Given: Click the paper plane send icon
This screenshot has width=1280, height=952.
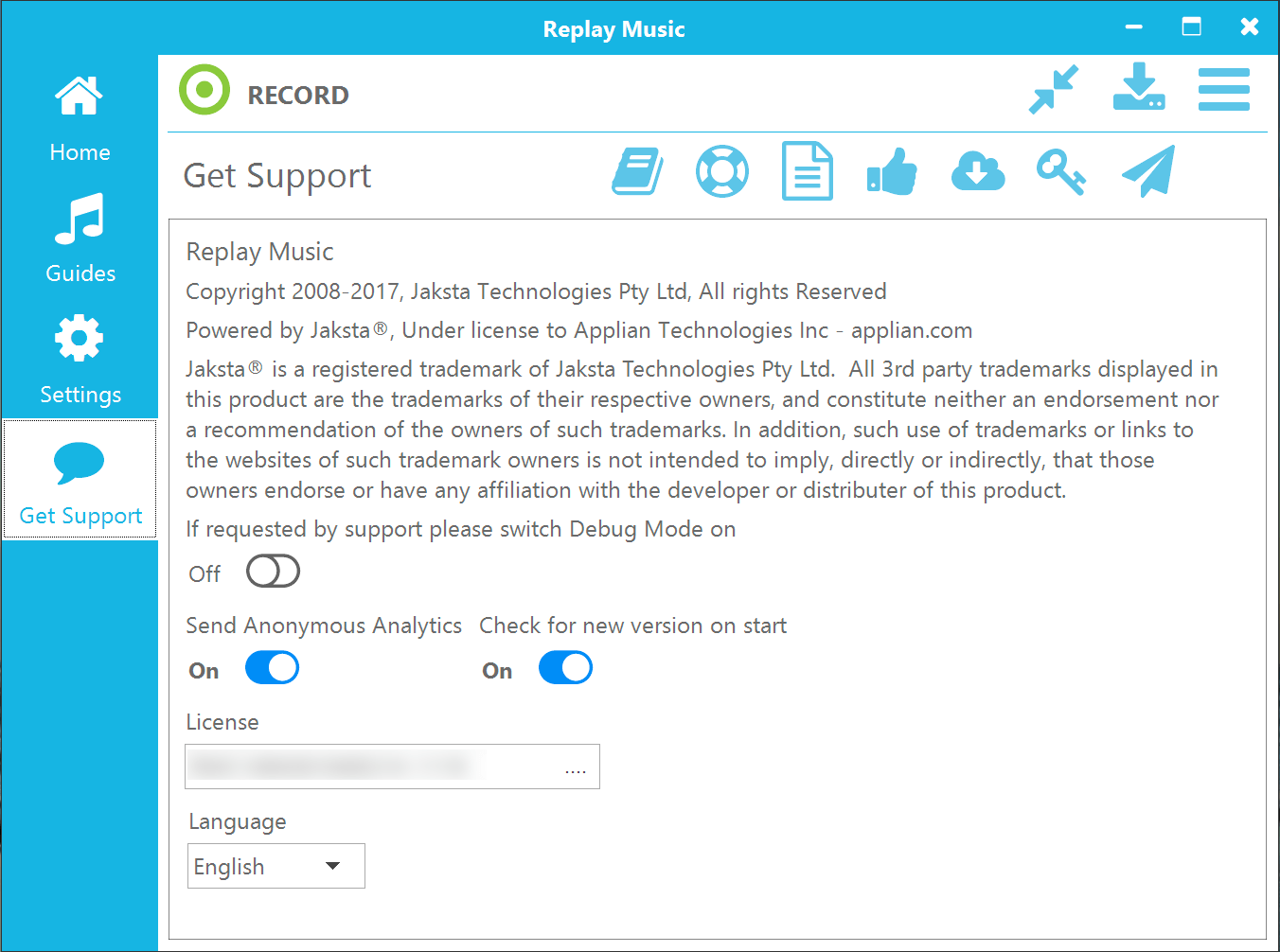Looking at the screenshot, I should click(1148, 171).
